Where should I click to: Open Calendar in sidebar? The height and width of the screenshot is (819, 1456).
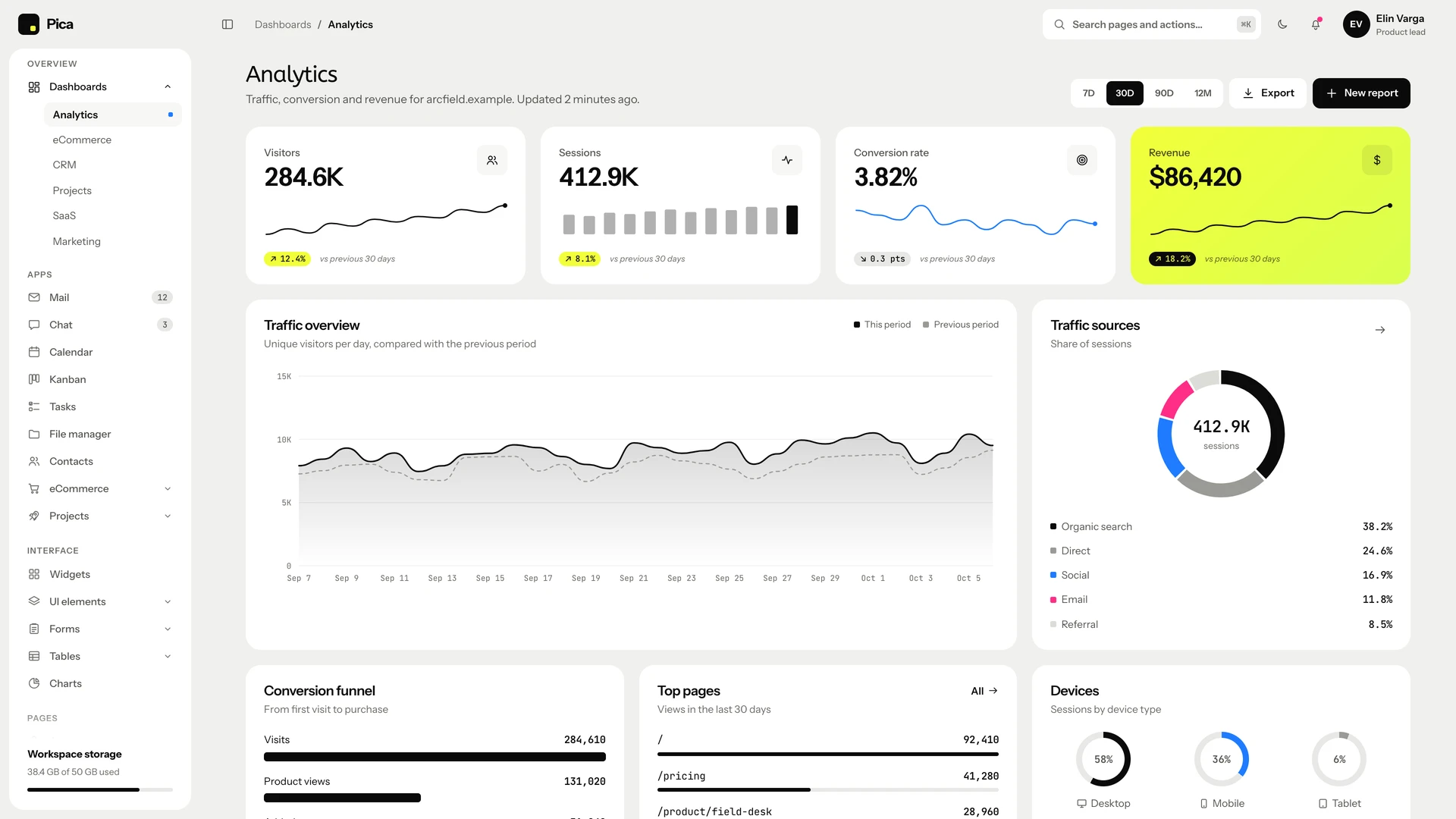(100, 352)
